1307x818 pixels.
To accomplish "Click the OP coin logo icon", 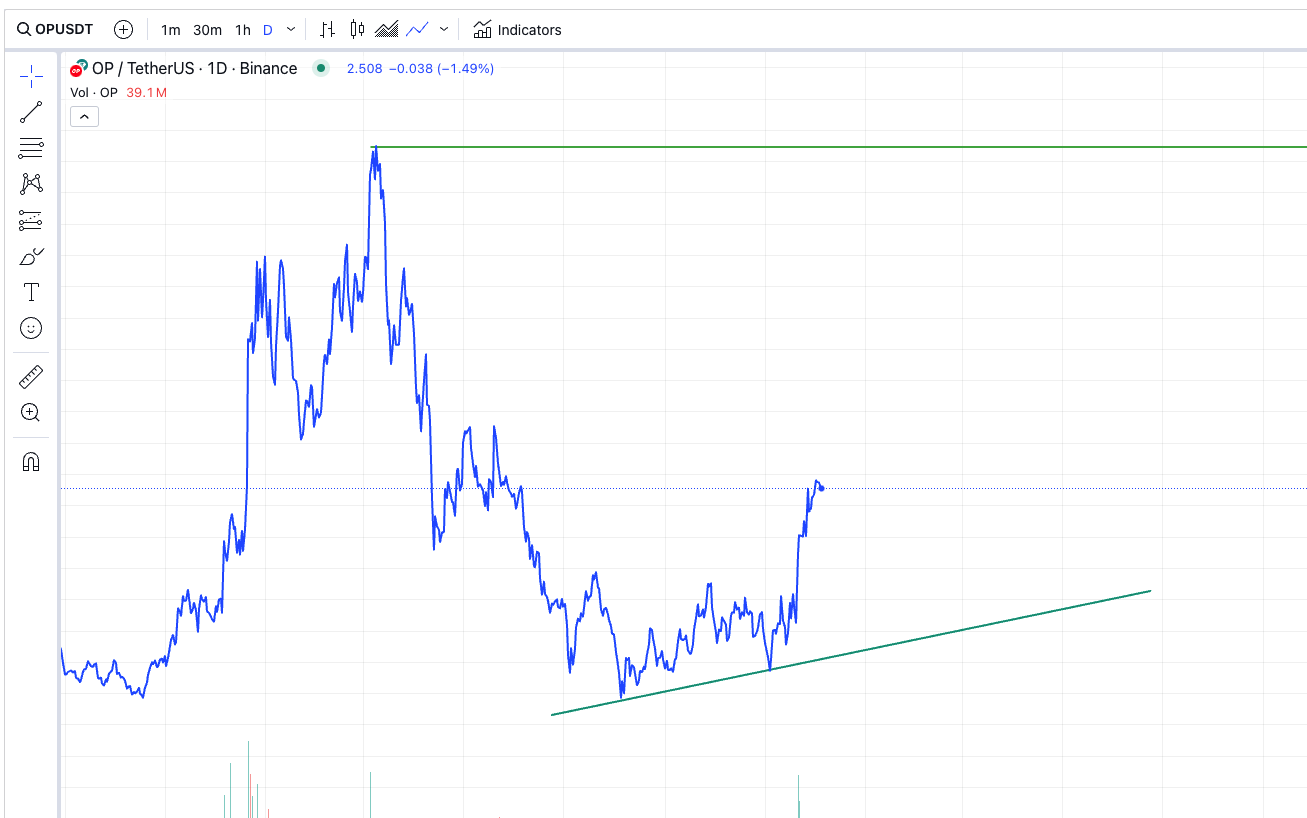I will [78, 68].
